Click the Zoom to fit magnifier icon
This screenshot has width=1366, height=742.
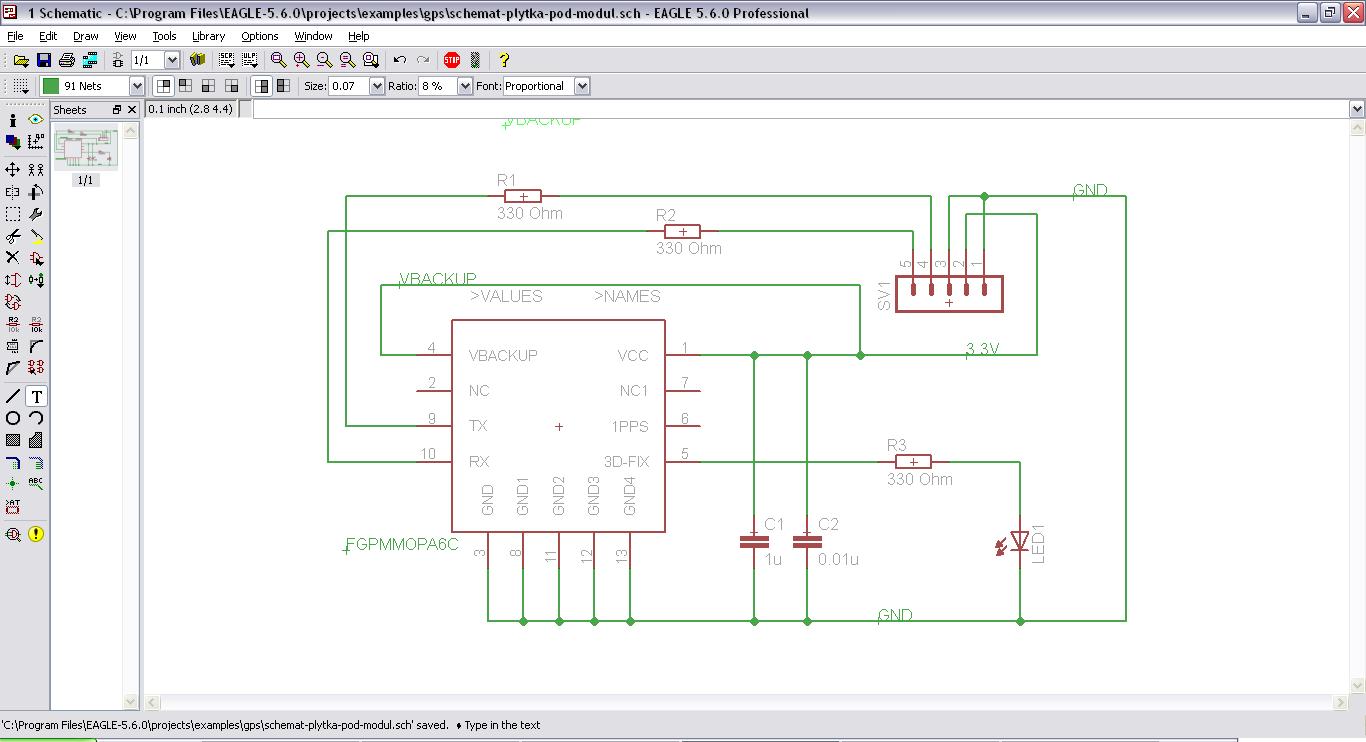coord(279,60)
